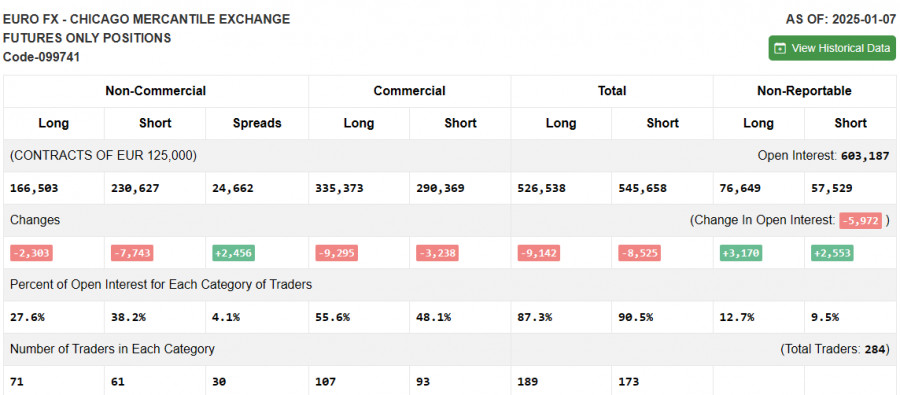Image resolution: width=900 pixels, height=395 pixels.
Task: Click the Code-099741 heading text
Action: tap(41, 57)
